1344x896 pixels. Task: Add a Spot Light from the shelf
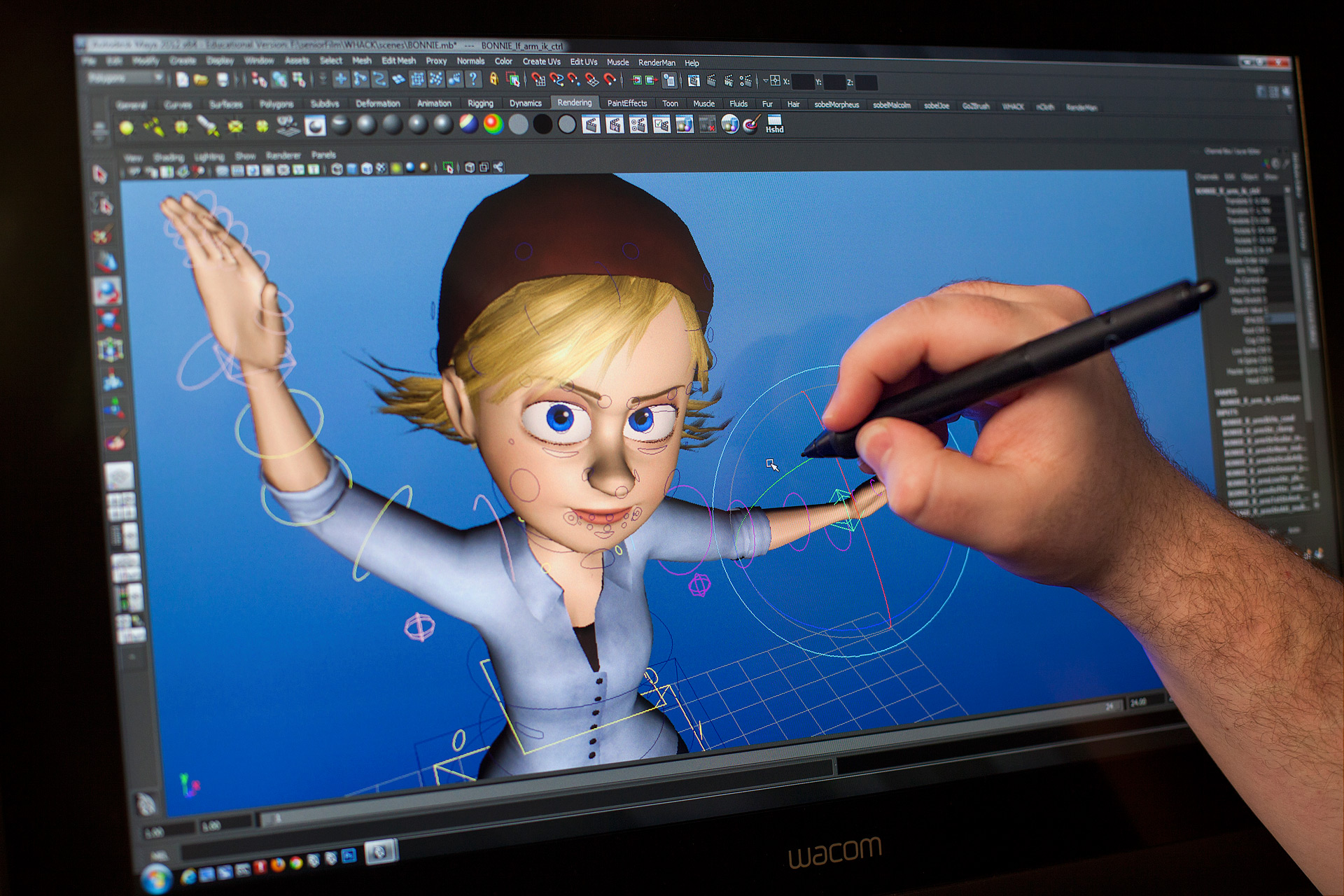coord(208,126)
